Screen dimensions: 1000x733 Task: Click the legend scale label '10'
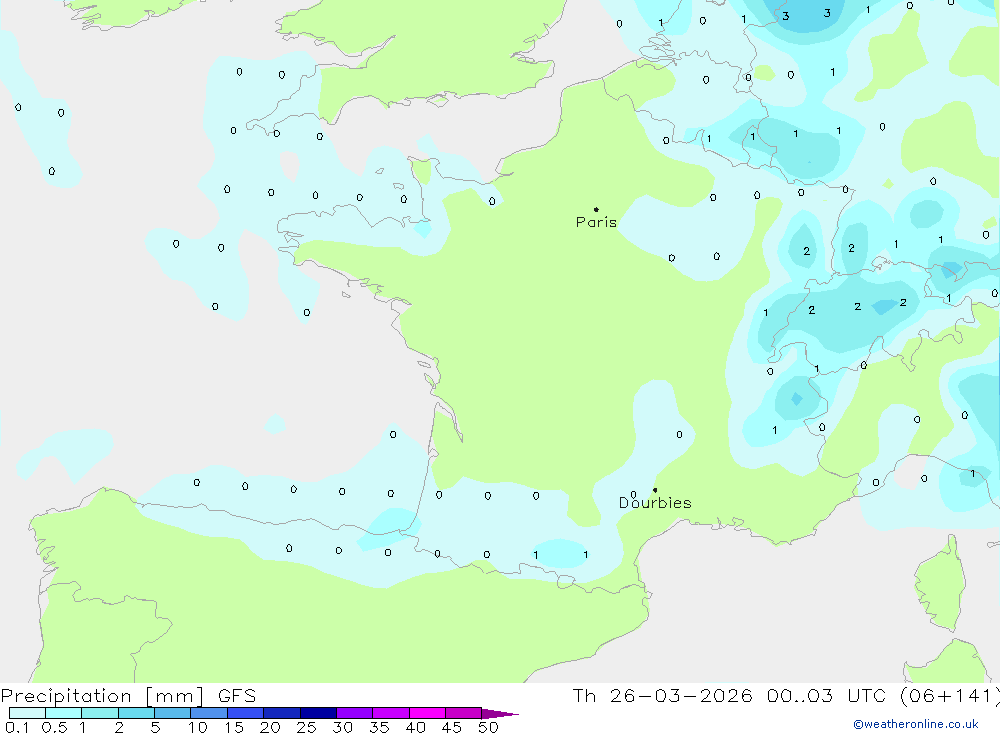coord(198,727)
